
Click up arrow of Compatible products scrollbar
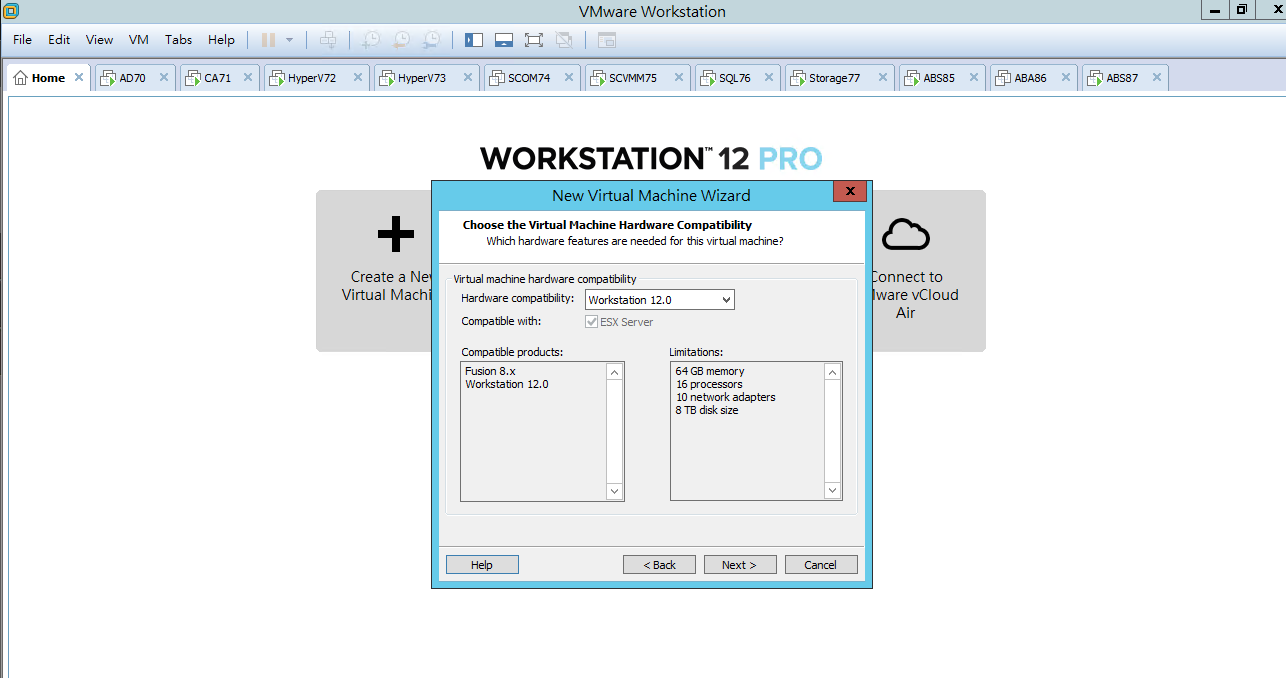(x=615, y=372)
